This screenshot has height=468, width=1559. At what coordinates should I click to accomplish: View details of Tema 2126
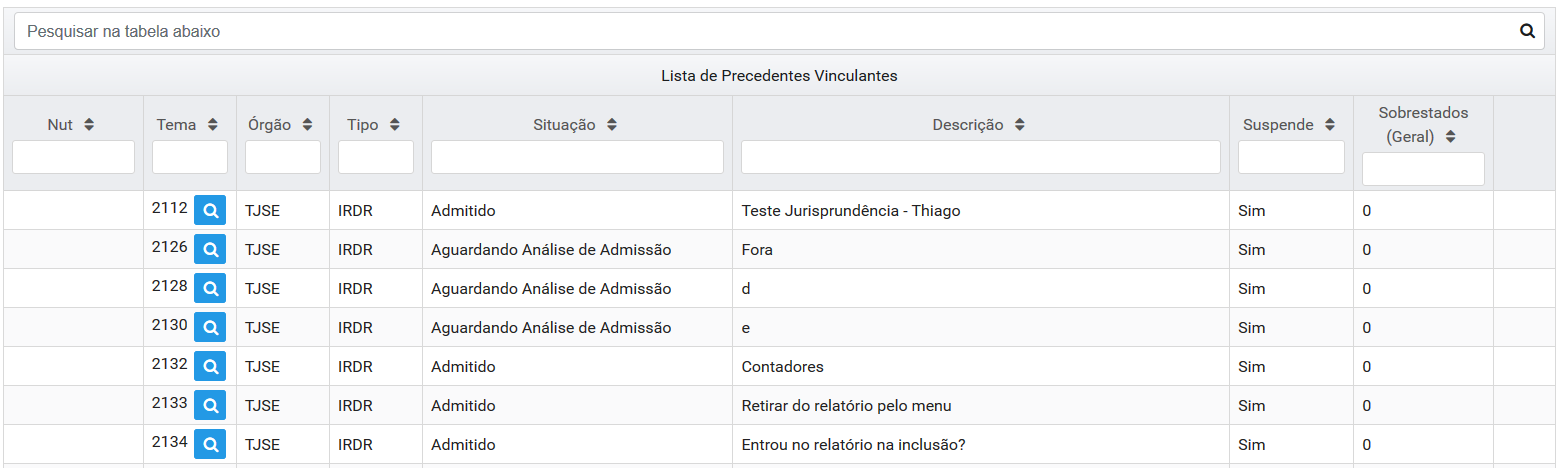210,250
